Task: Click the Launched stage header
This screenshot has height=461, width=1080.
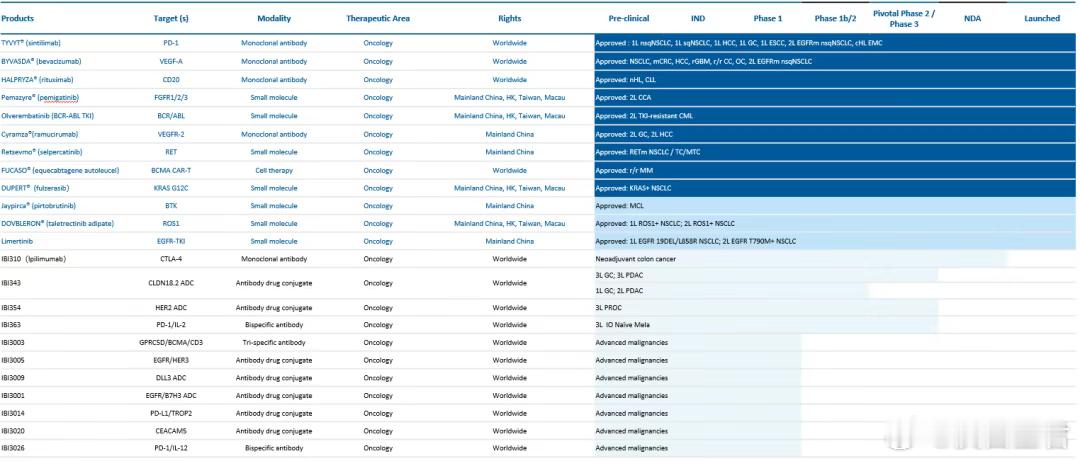Action: point(1042,19)
